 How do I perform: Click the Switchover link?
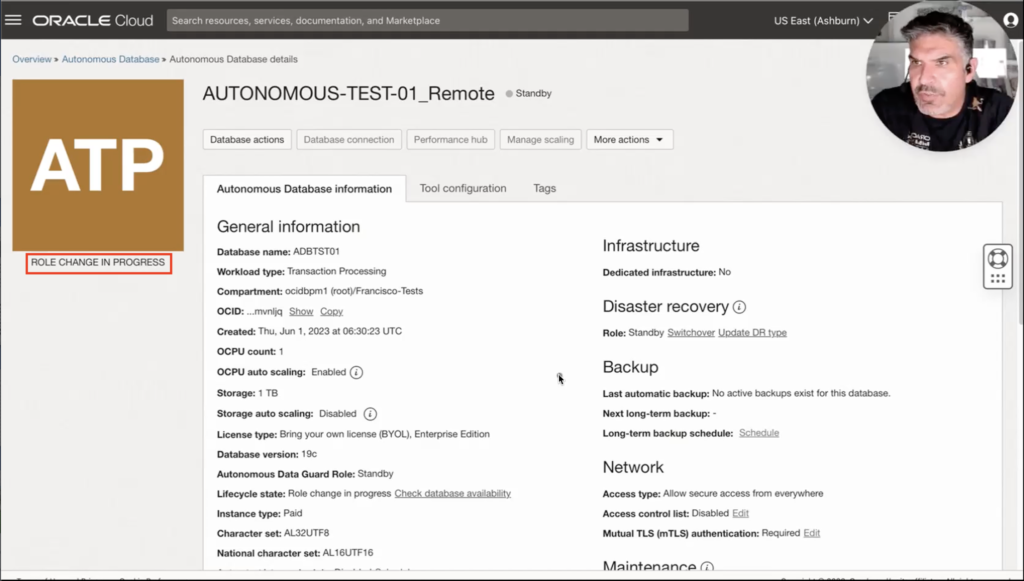point(690,332)
